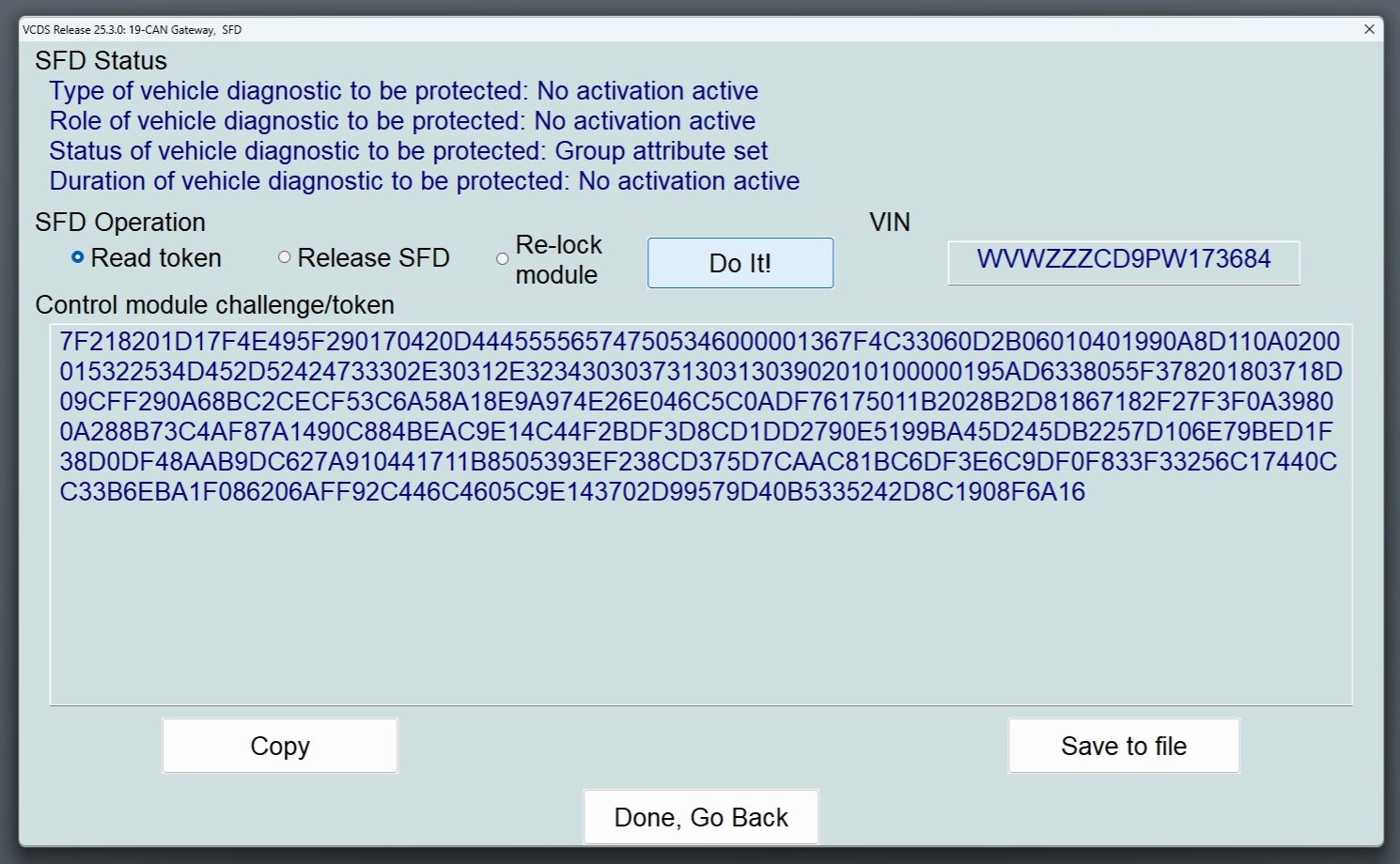This screenshot has height=864, width=1400.
Task: Click Done, Go Back button
Action: pyautogui.click(x=701, y=817)
